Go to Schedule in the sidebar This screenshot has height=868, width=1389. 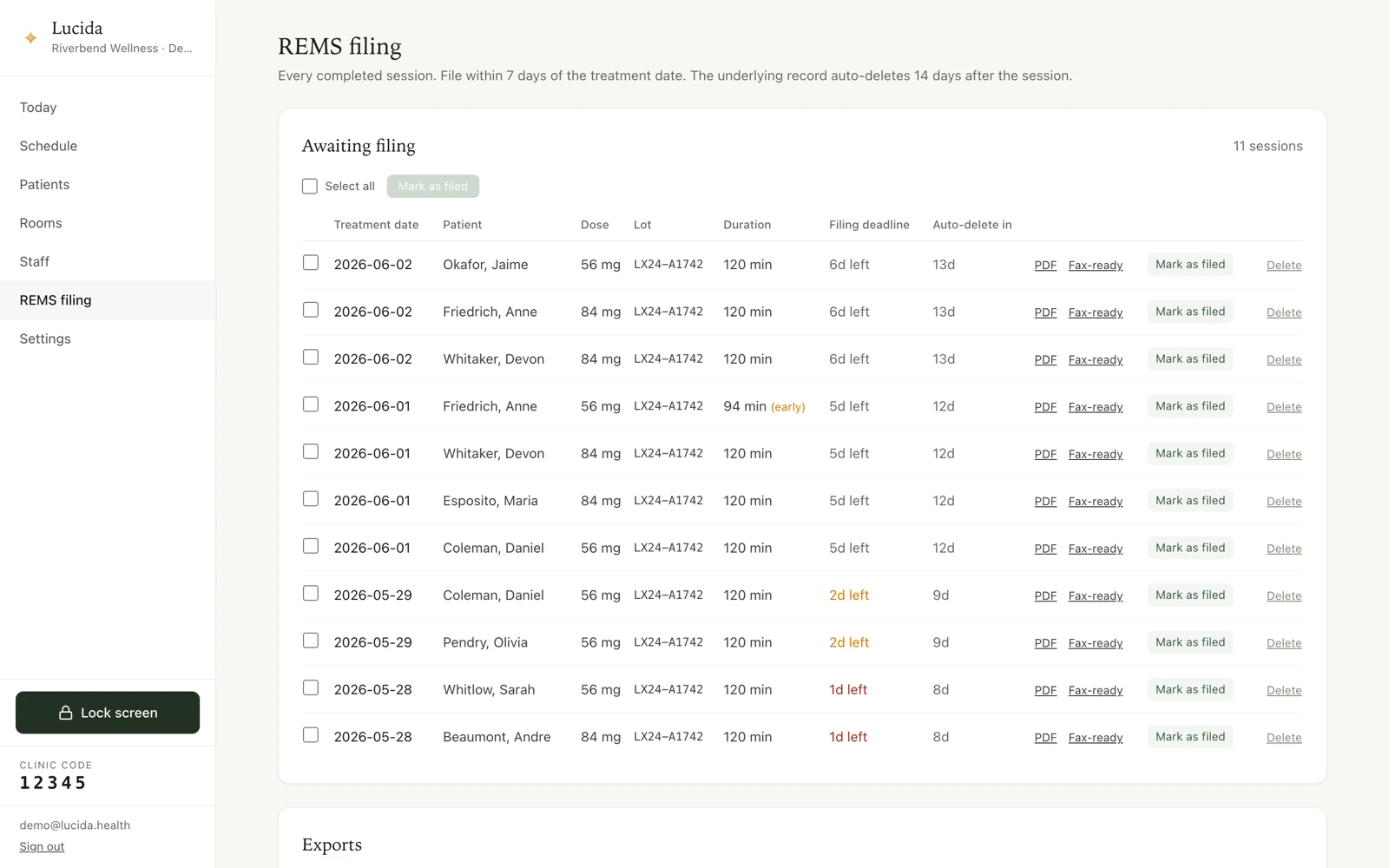point(108,146)
